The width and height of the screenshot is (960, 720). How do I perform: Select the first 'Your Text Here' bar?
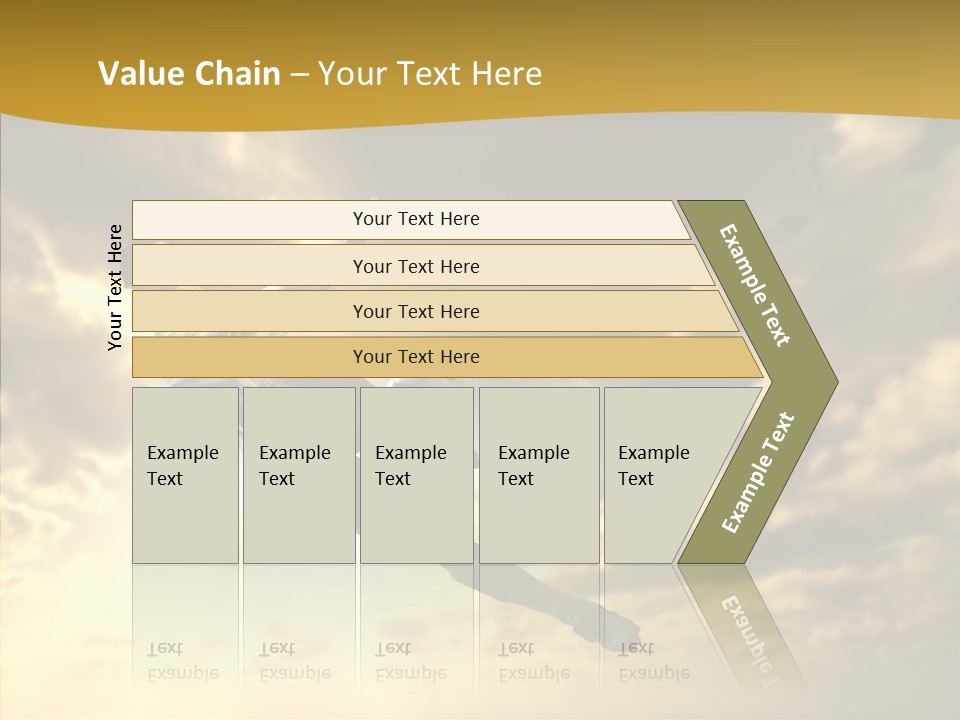(416, 219)
